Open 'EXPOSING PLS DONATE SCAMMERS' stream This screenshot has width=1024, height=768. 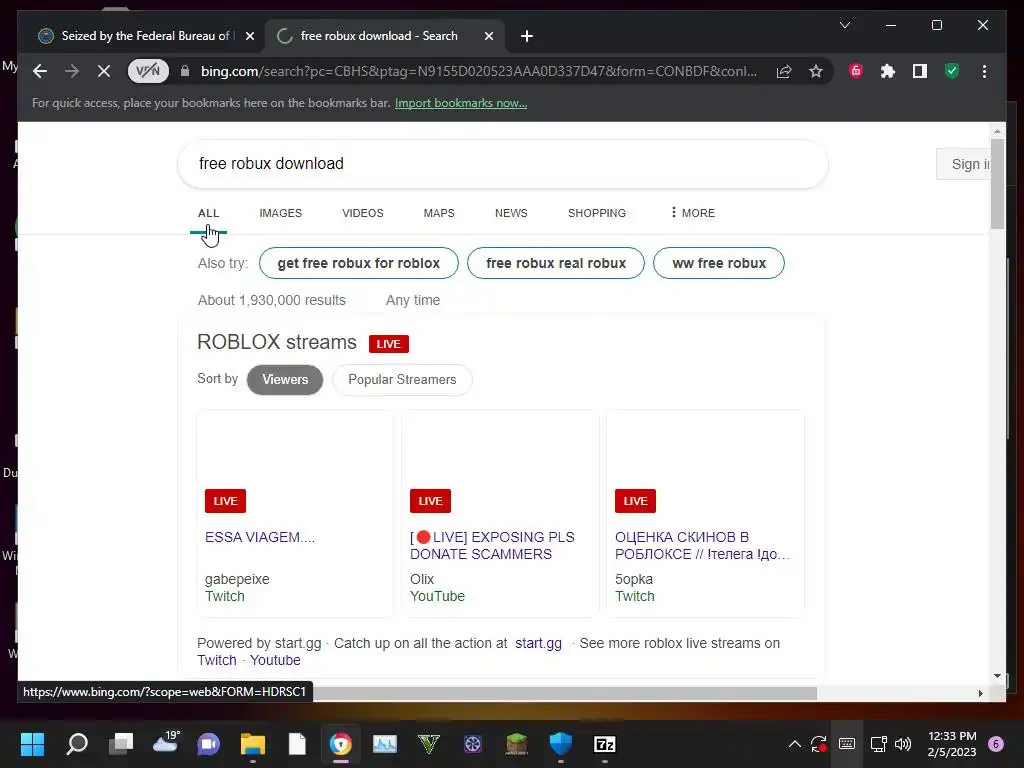[x=492, y=545]
